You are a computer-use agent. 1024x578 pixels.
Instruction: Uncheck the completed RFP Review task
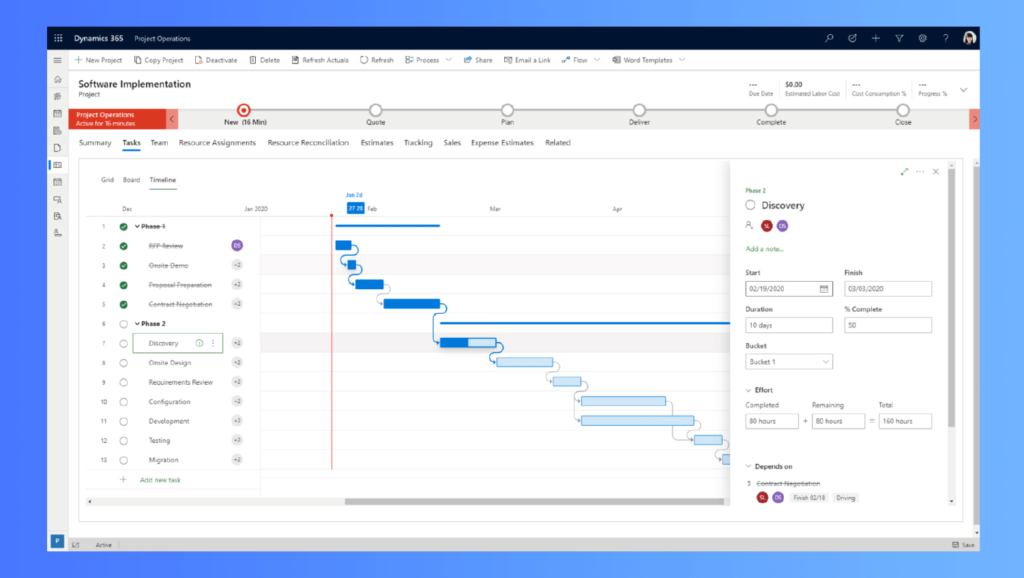(x=123, y=246)
